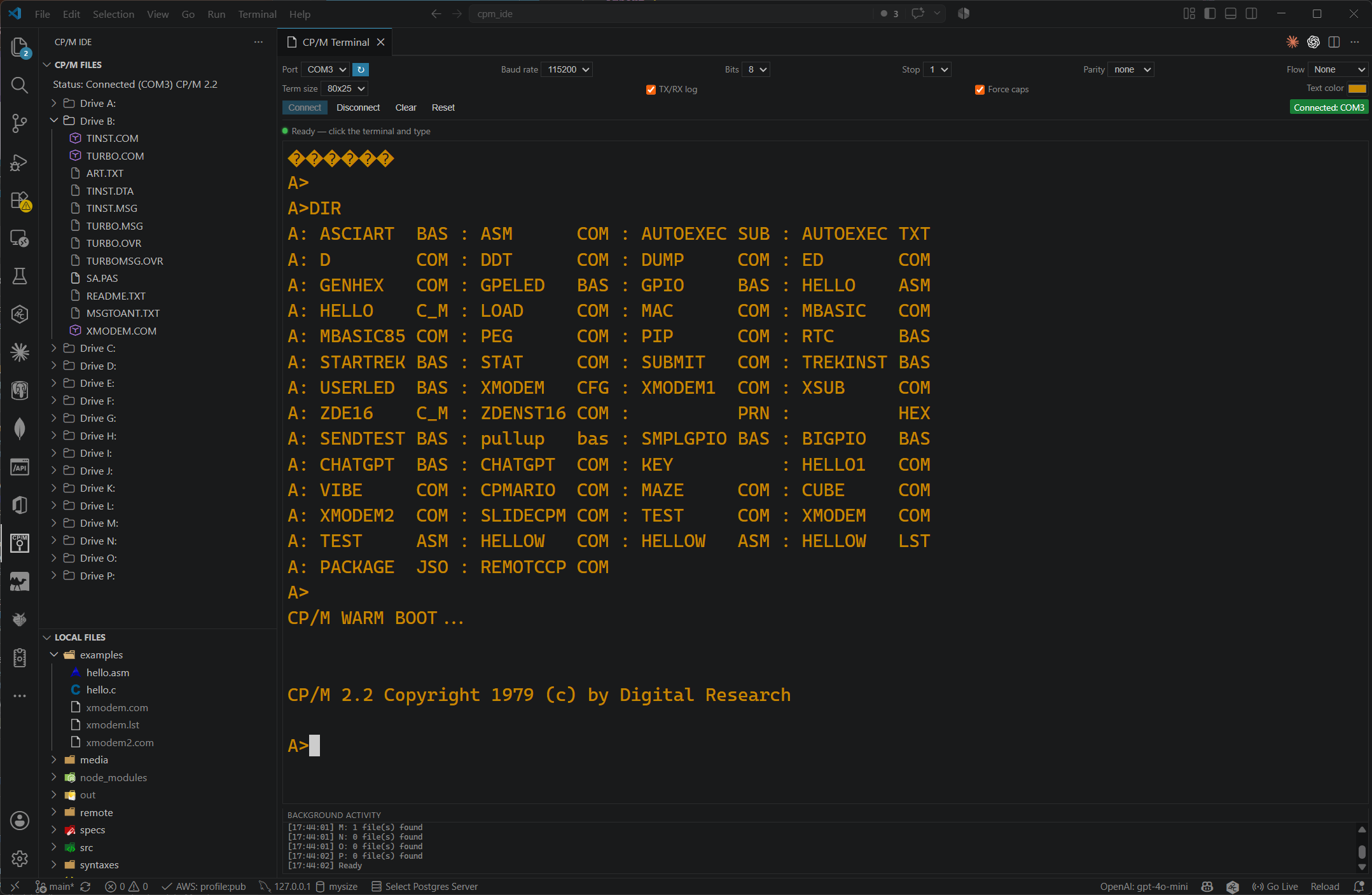Open the Bits dropdown

(756, 69)
